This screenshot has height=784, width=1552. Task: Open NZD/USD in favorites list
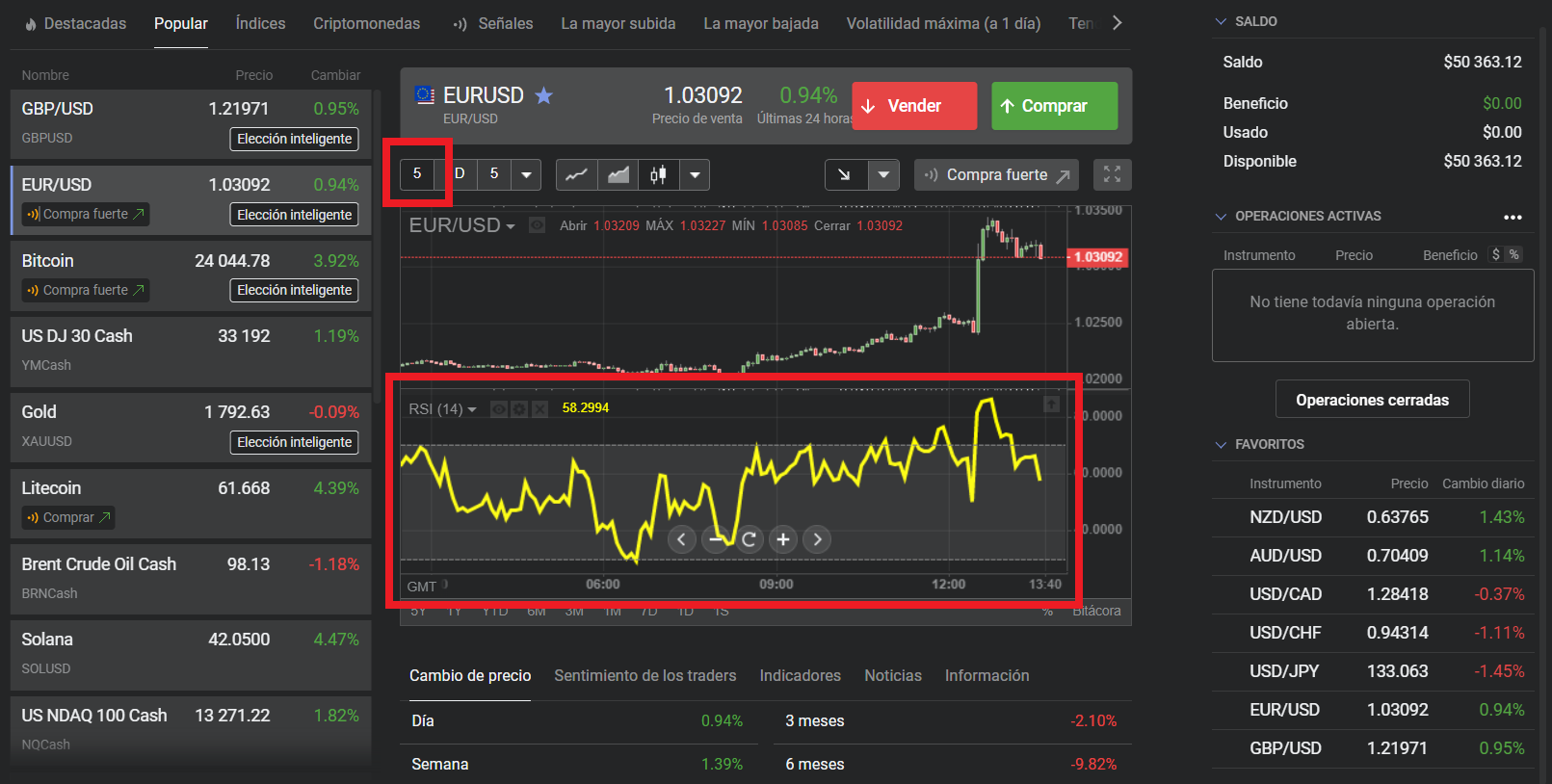[1373, 517]
